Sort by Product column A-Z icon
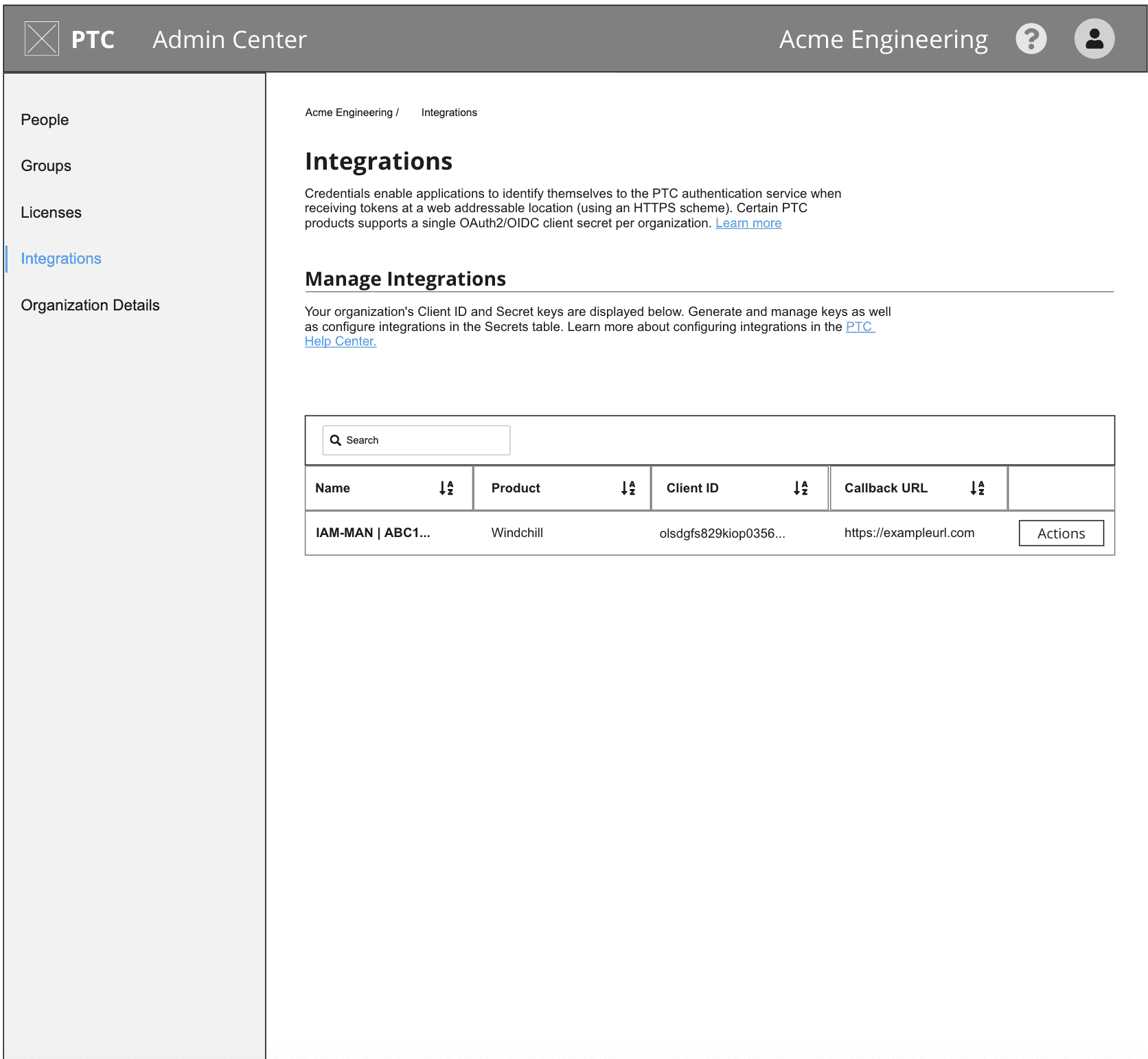 coord(628,488)
